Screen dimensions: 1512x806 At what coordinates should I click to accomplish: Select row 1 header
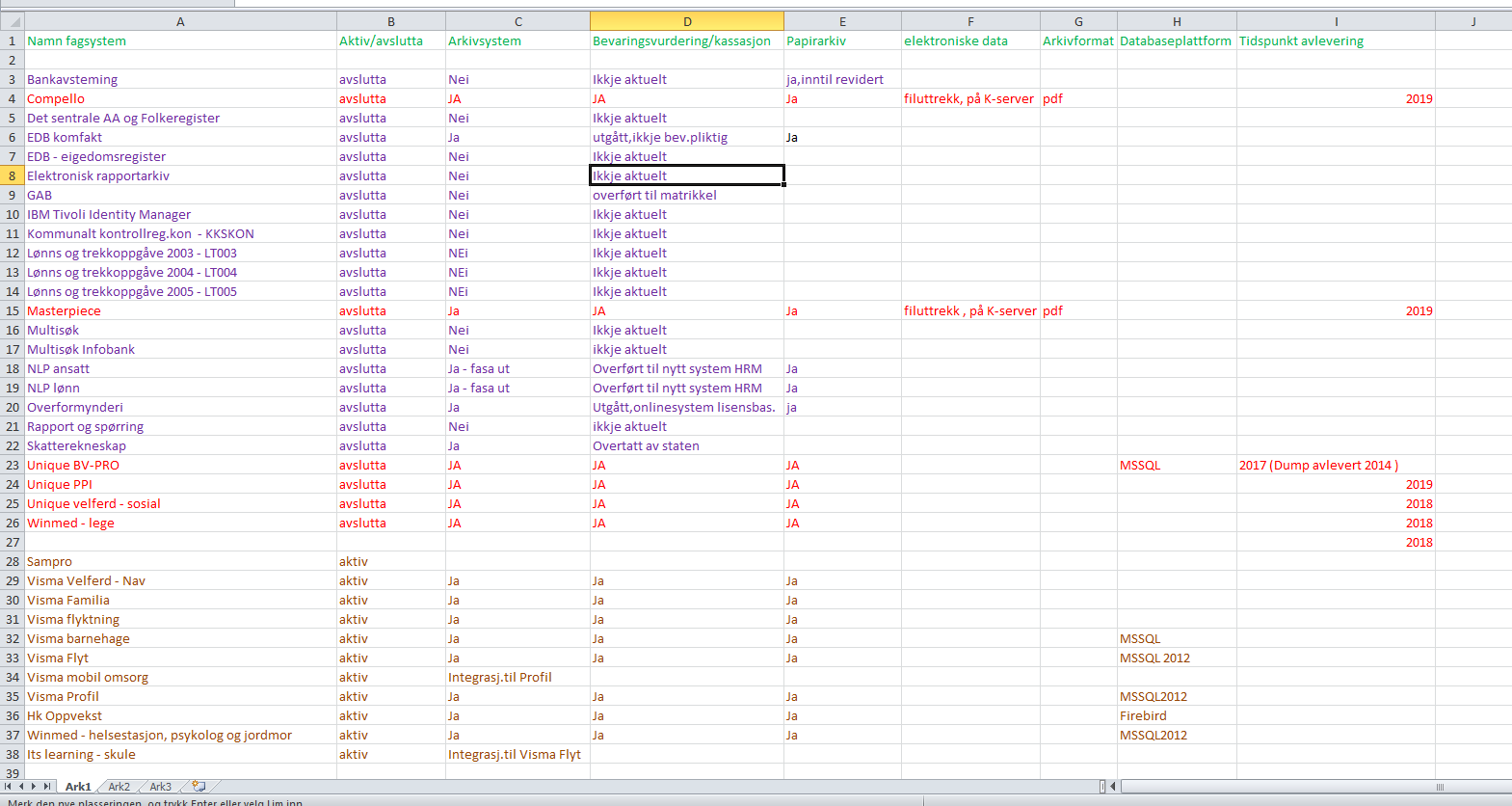13,40
